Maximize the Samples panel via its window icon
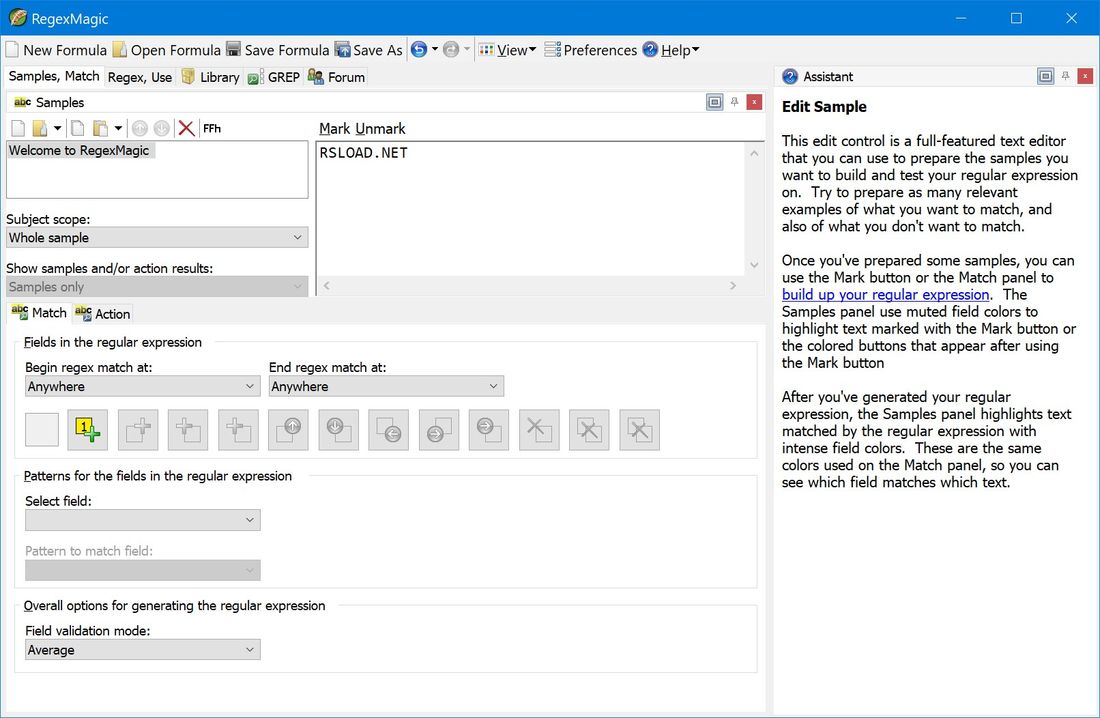The width and height of the screenshot is (1100, 718). (x=714, y=101)
